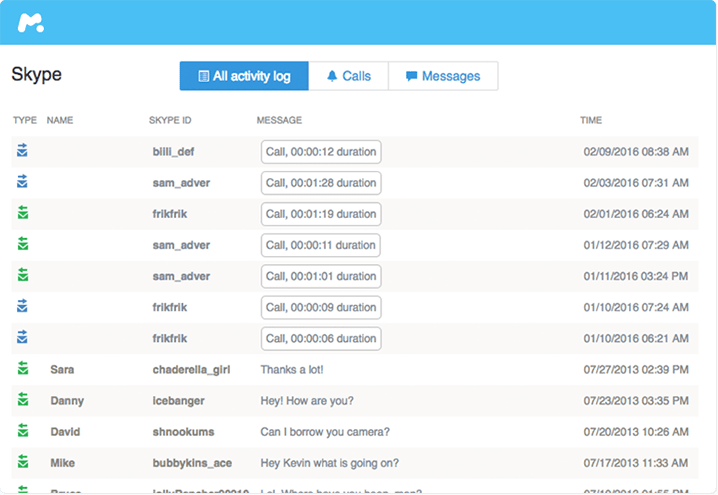718x495 pixels.
Task: Click the mSpy logo in the header
Action: 31,22
